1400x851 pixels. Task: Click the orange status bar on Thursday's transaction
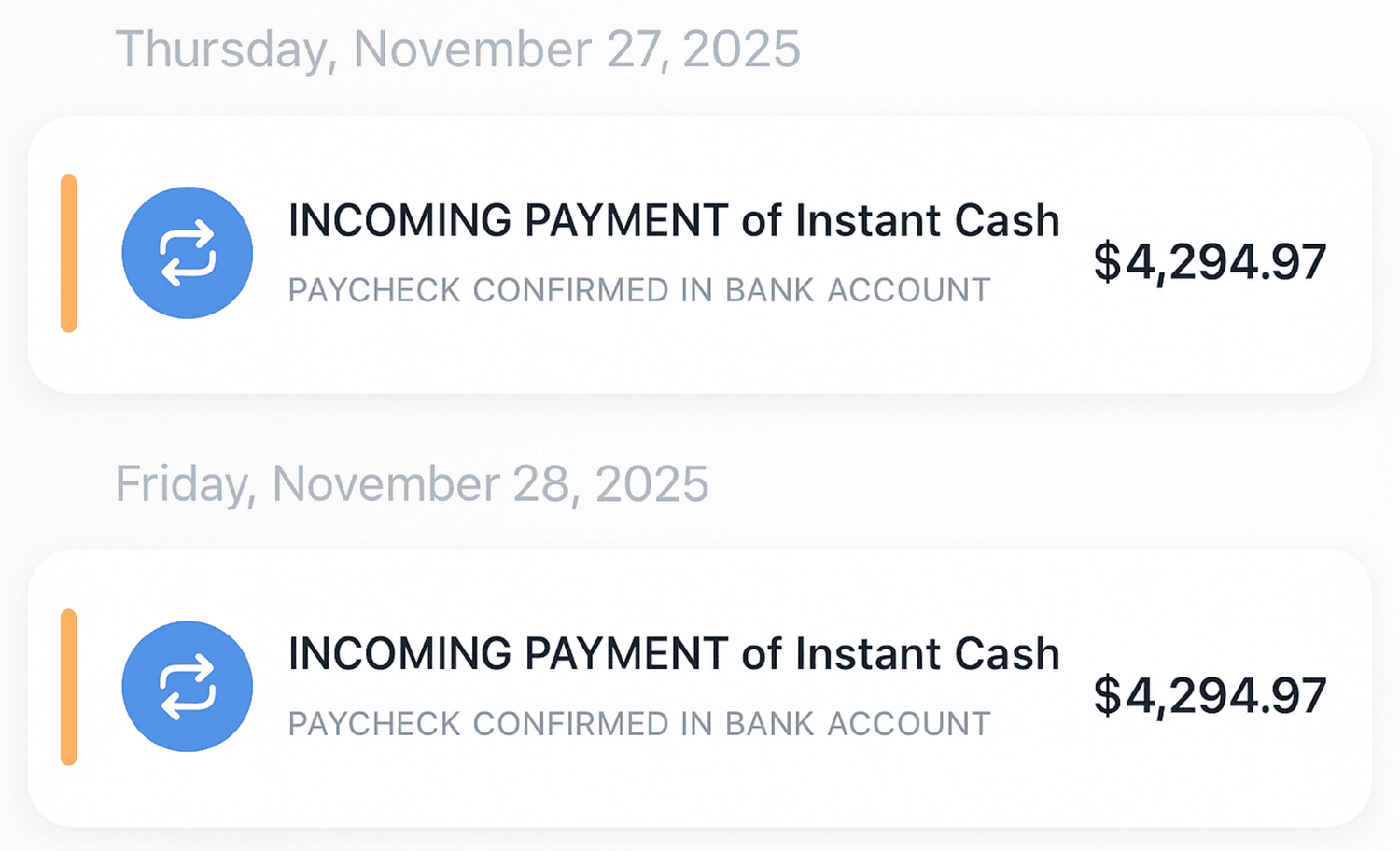click(68, 252)
